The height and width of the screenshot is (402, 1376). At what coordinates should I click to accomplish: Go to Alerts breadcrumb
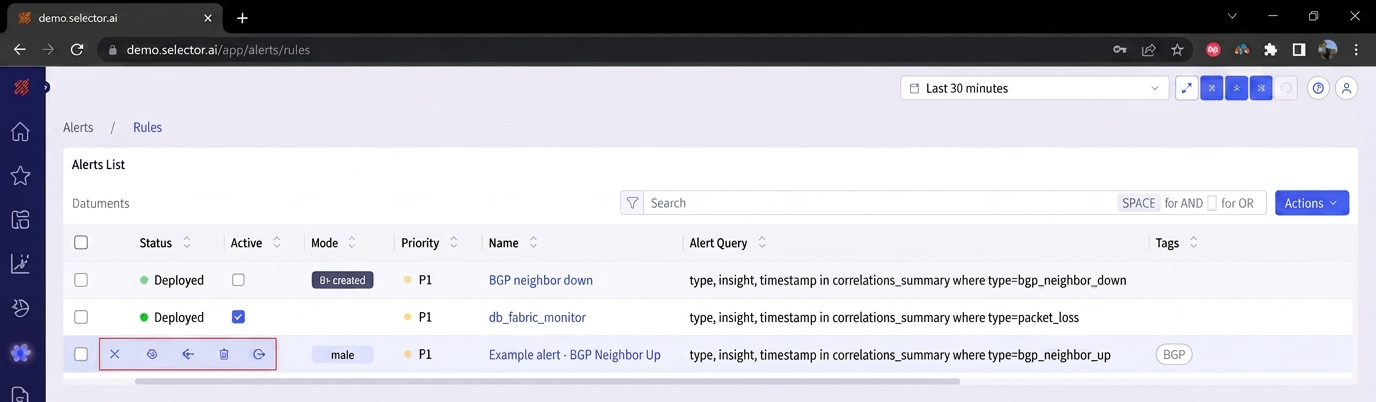78,128
